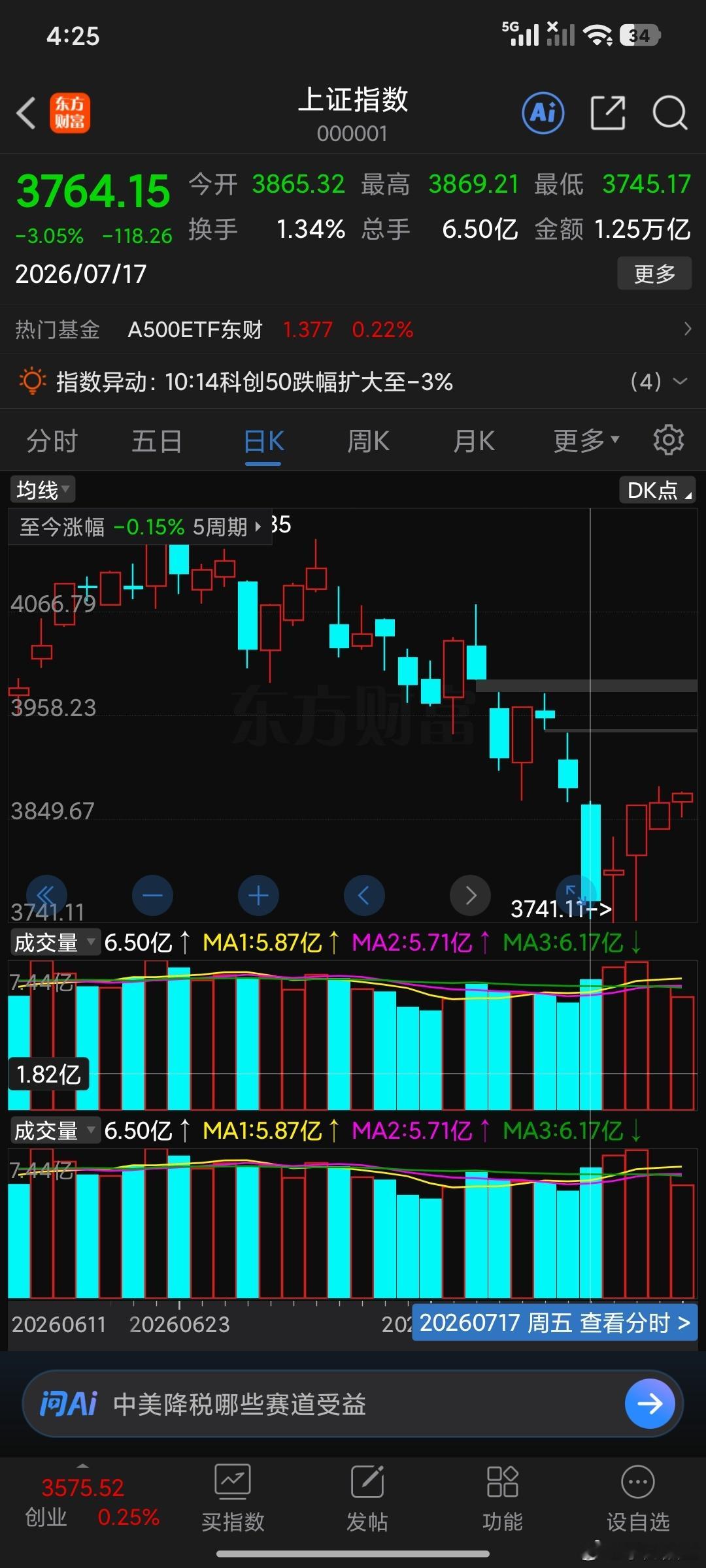The height and width of the screenshot is (1568, 706).
Task: Open chart settings gear icon
Action: pyautogui.click(x=668, y=440)
